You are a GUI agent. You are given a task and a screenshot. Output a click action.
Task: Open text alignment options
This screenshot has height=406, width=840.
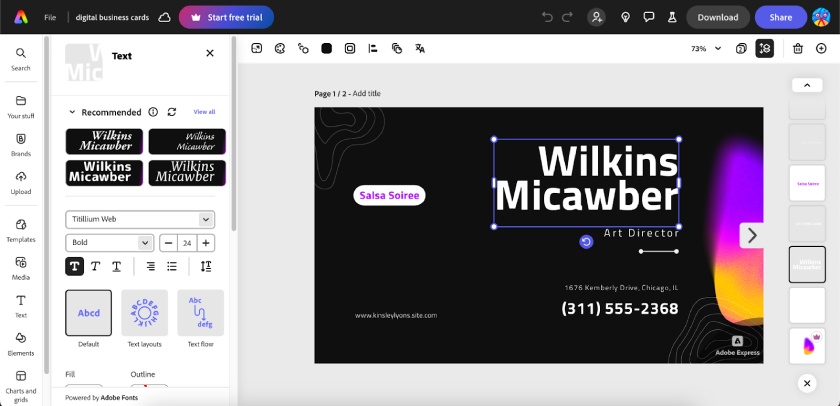151,266
